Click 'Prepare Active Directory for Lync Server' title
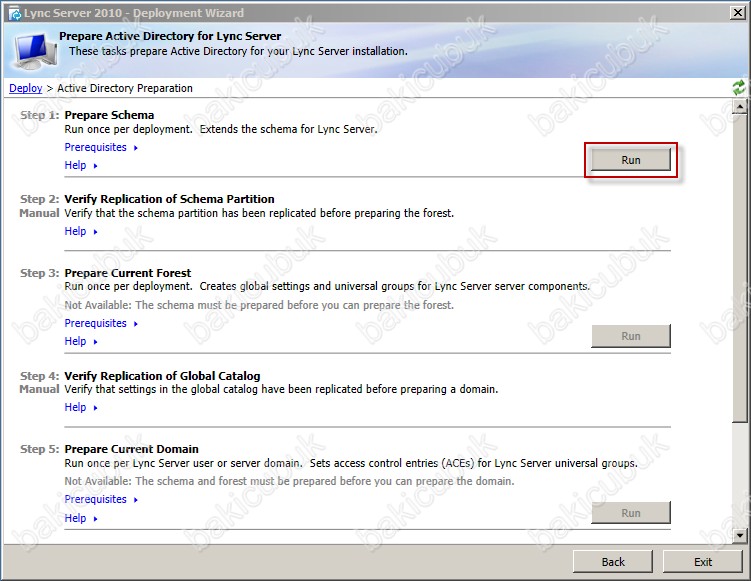Viewport: 751px width, 581px height. (x=170, y=36)
